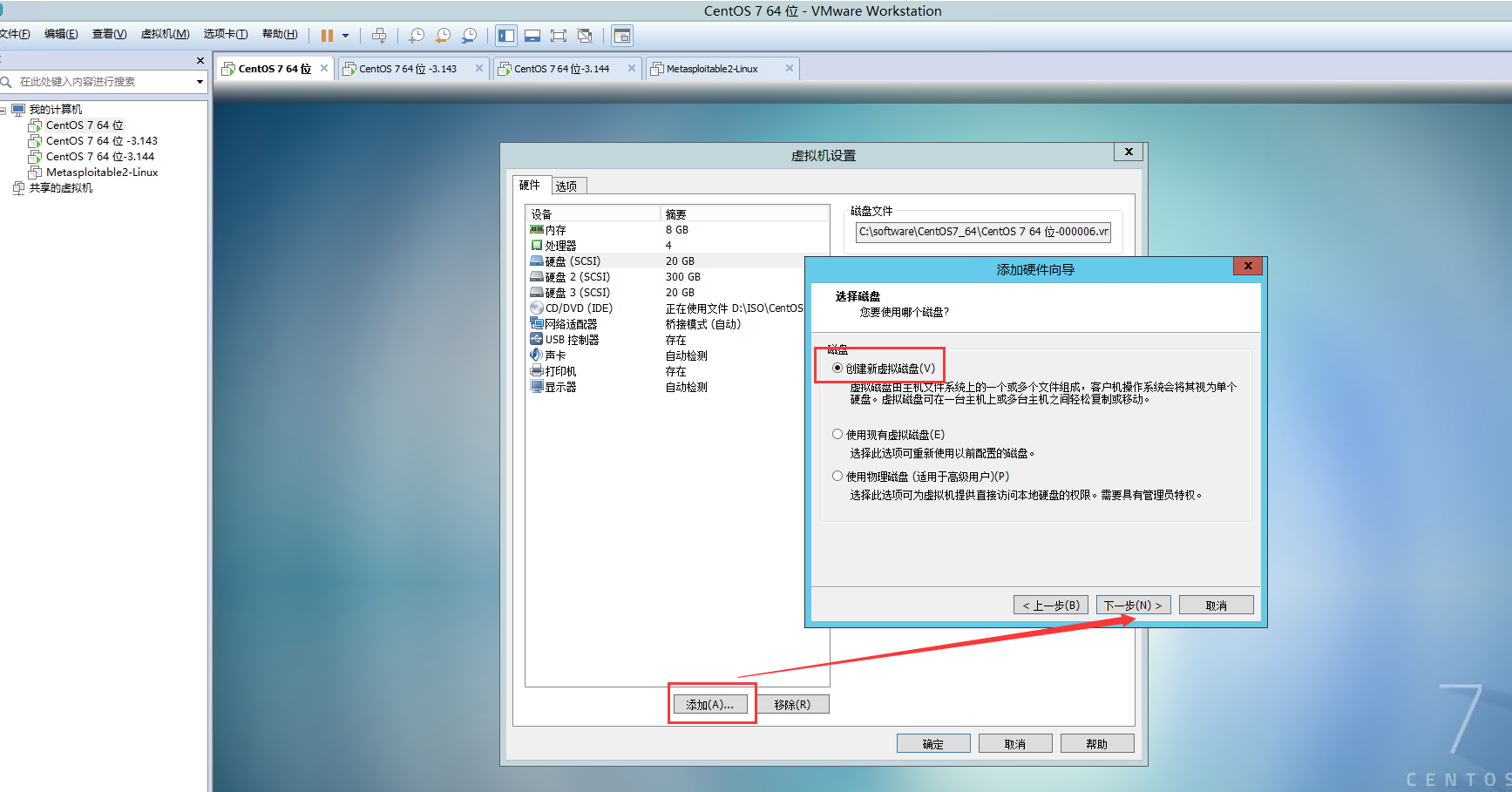1512x792 pixels.
Task: Click the revert to snapshot icon
Action: (443, 36)
